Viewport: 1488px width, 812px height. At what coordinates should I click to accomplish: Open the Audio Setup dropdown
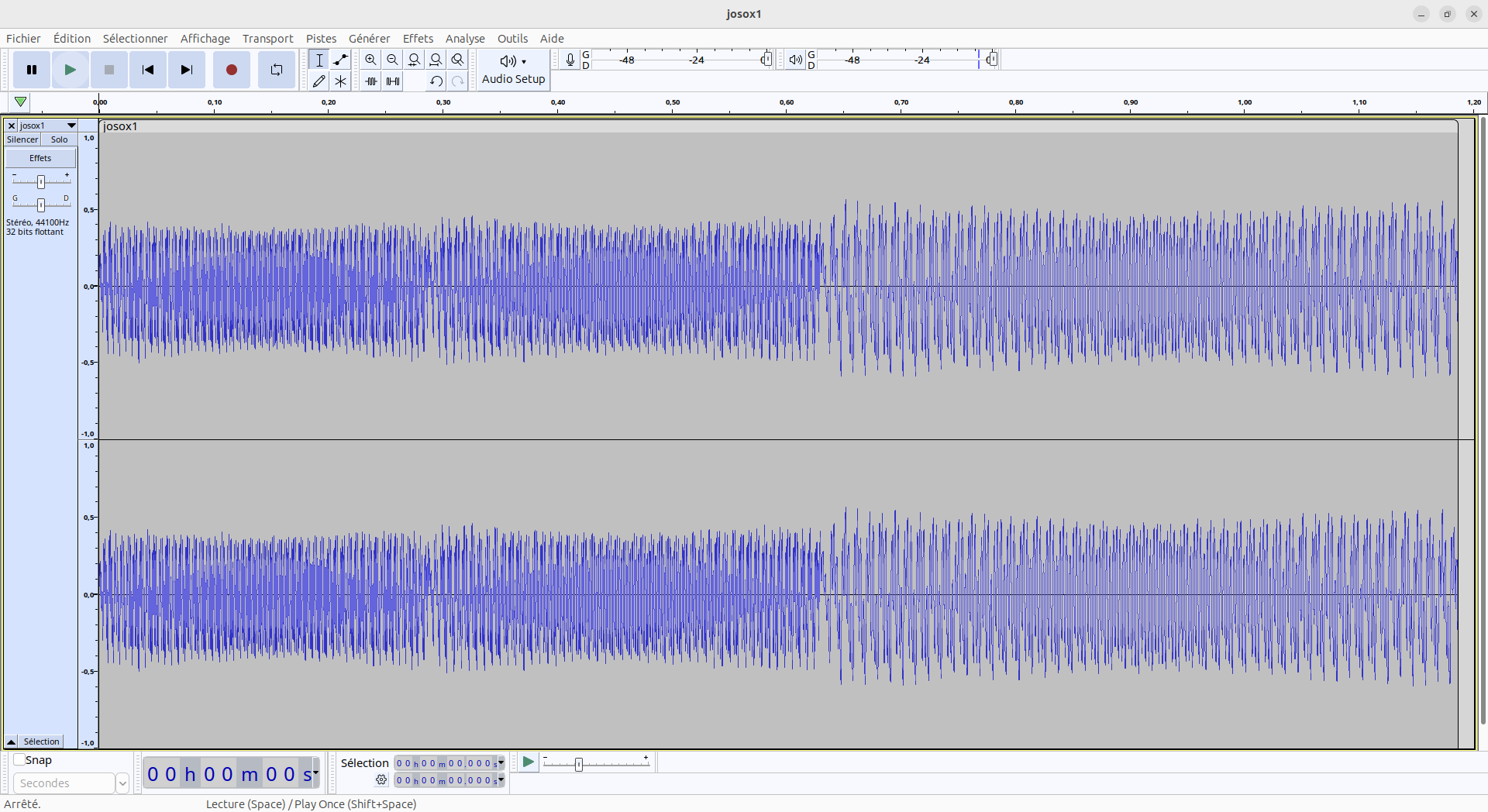click(x=513, y=70)
